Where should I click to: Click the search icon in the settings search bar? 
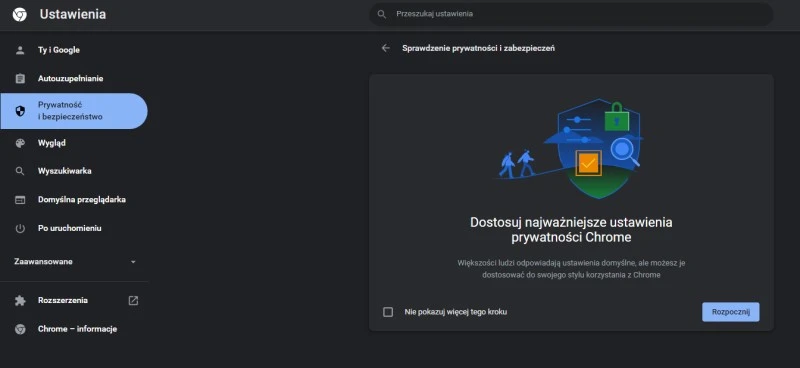382,14
